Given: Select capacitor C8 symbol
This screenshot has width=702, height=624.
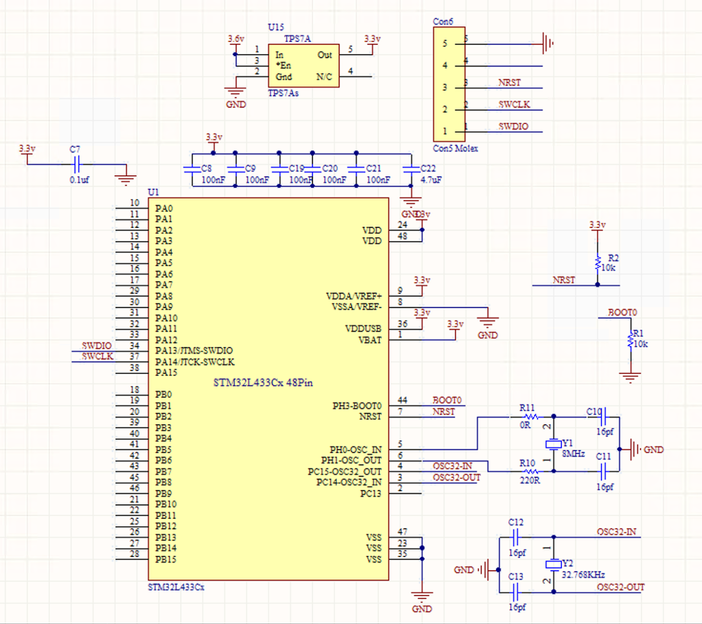Looking at the screenshot, I should [x=192, y=169].
